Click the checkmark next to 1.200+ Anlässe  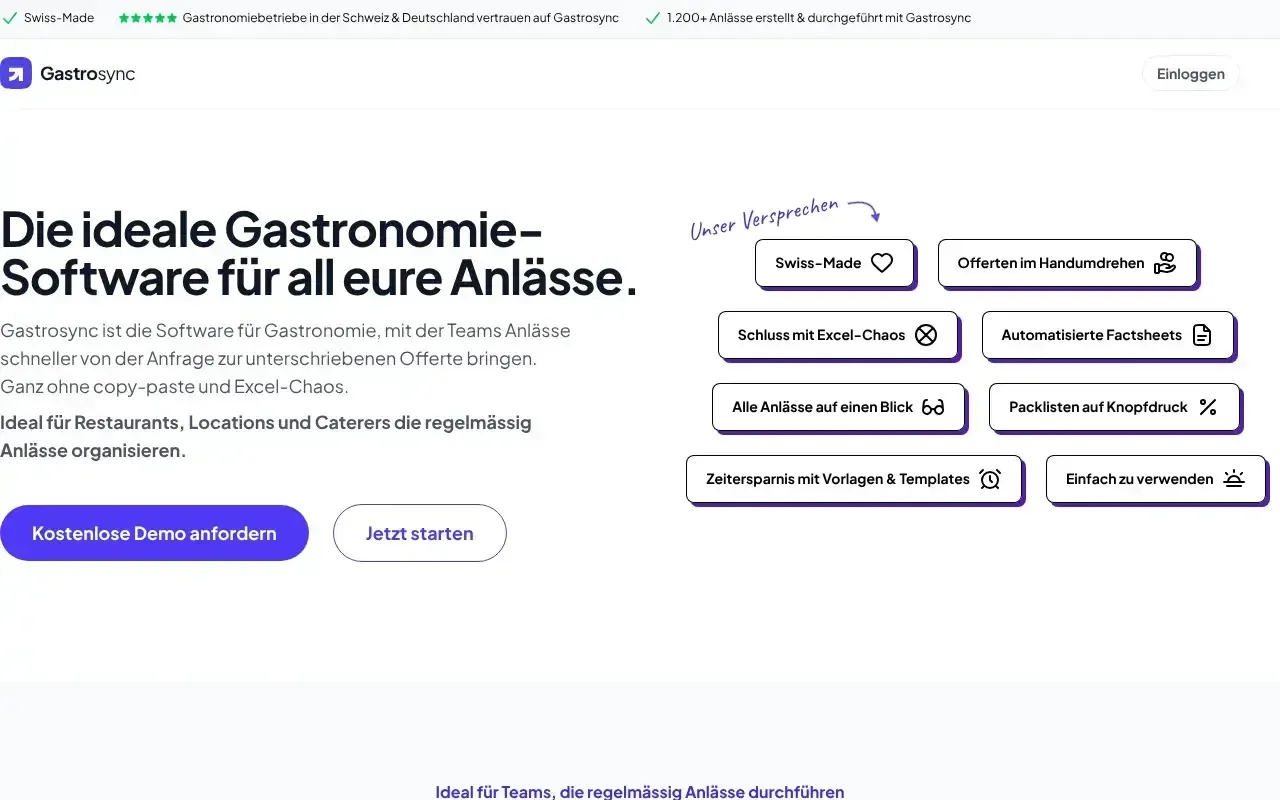pyautogui.click(x=652, y=17)
